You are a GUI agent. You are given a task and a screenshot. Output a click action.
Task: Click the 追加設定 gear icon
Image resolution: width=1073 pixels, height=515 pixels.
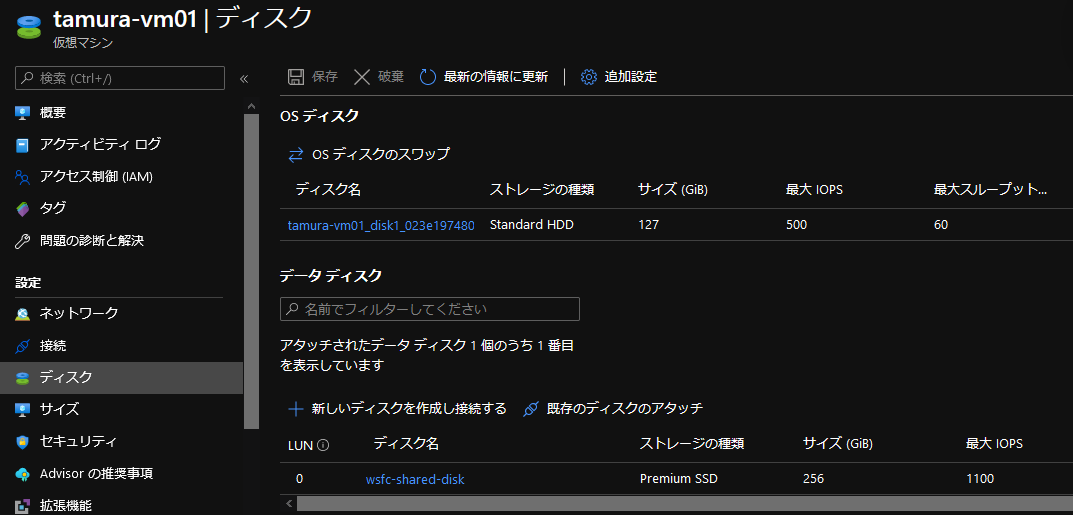tap(589, 77)
